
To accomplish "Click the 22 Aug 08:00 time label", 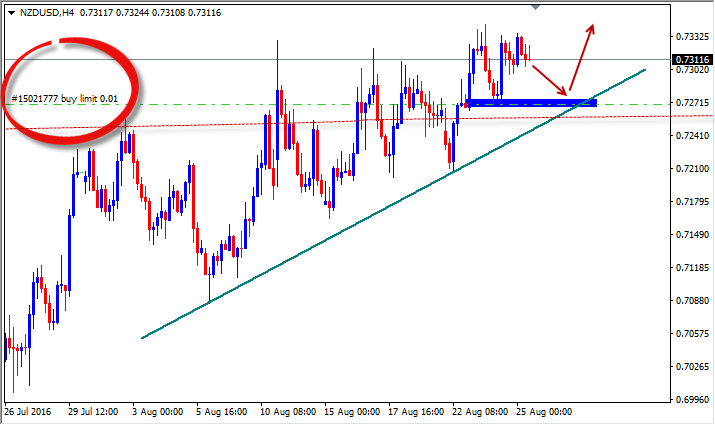I will coord(480,412).
